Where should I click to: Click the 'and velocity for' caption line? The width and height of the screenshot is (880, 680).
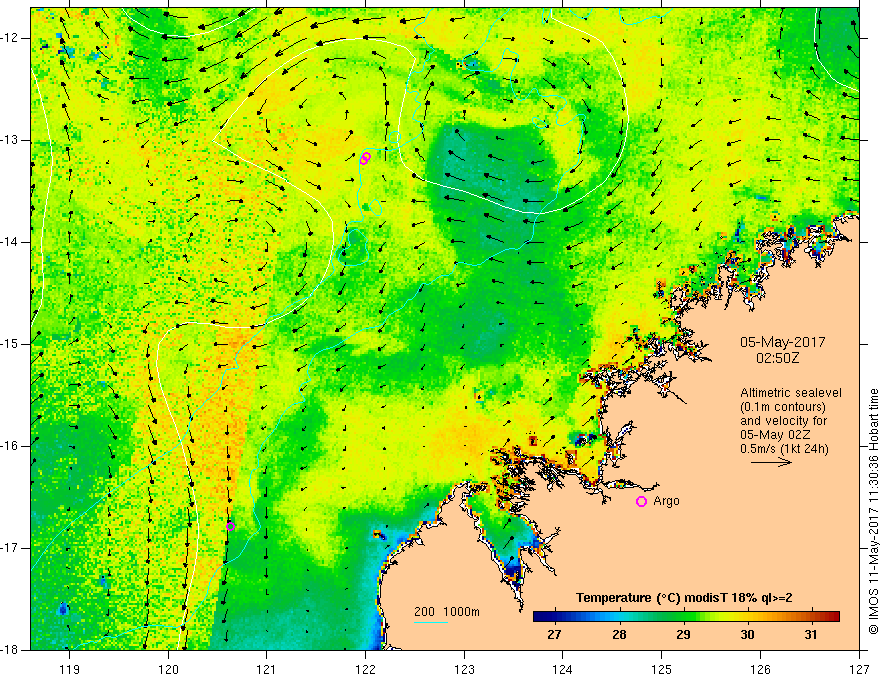click(783, 421)
